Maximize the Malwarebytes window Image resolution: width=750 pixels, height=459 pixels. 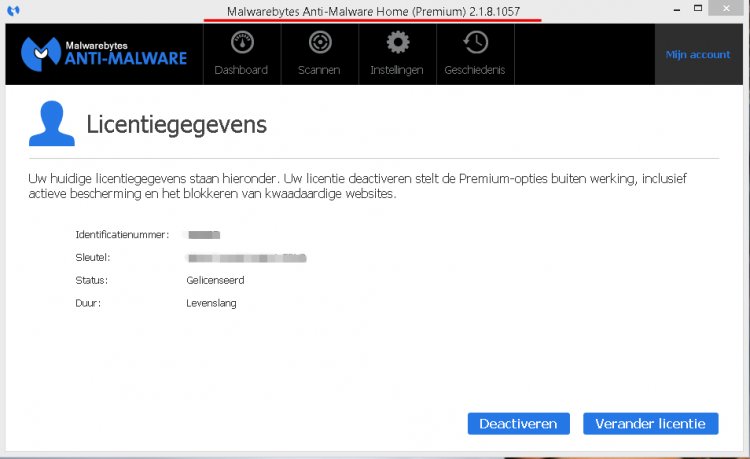pos(698,8)
